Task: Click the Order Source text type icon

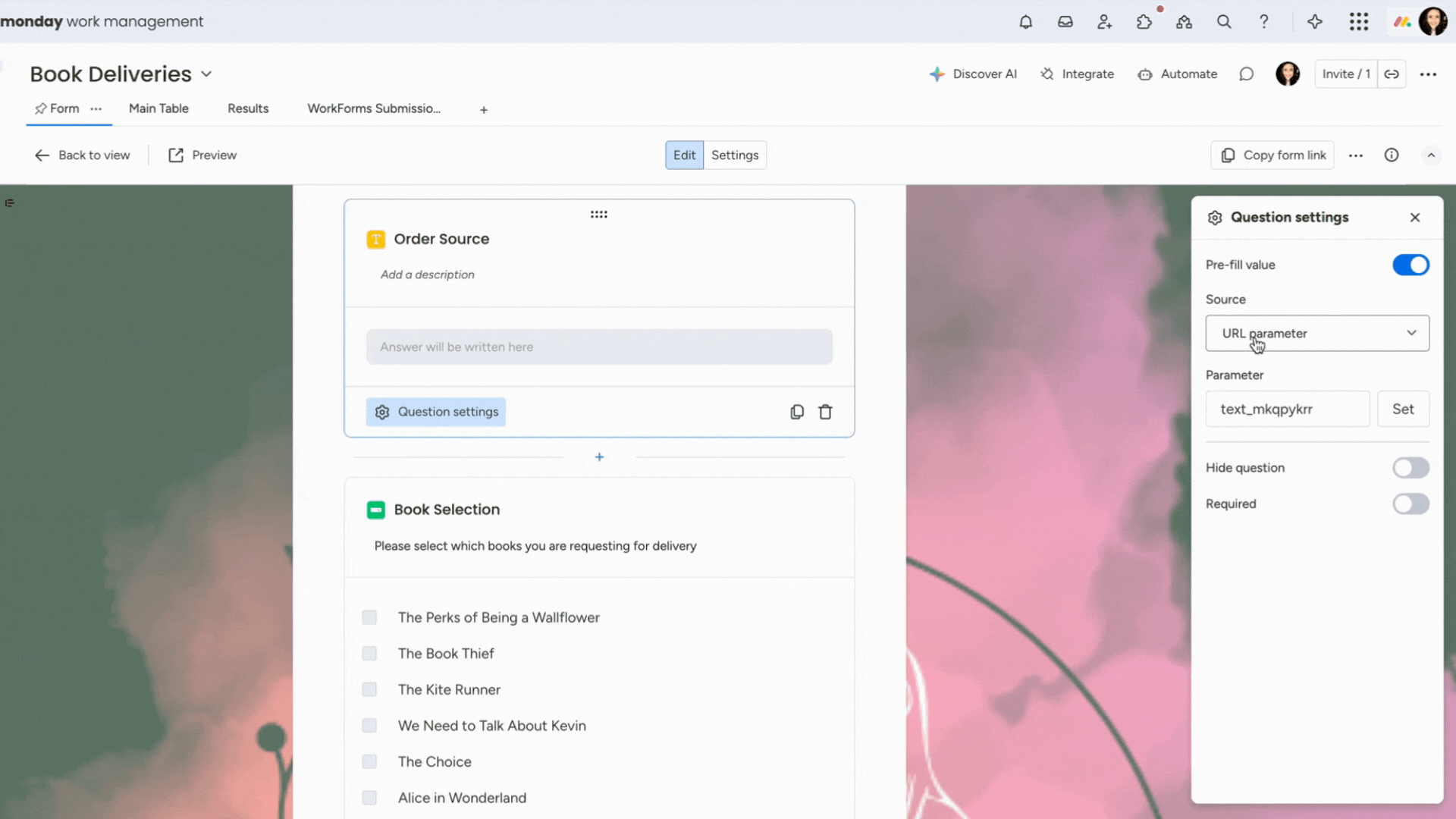Action: pyautogui.click(x=376, y=240)
